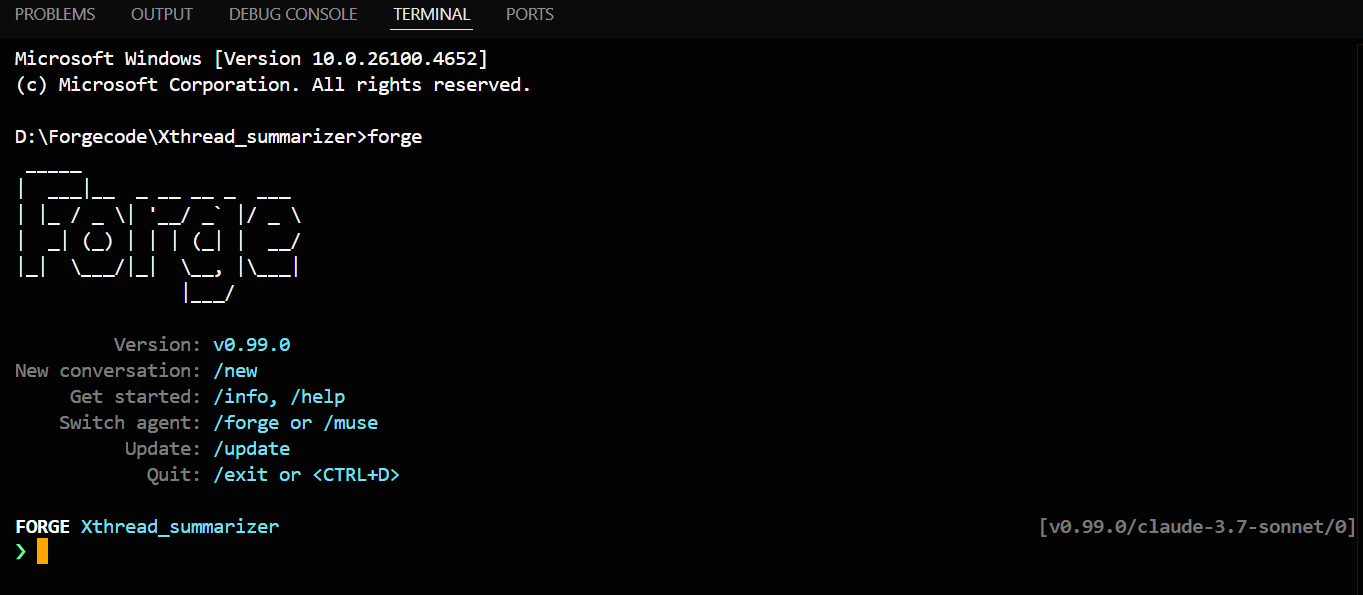
Task: Select the DEBUG CONSOLE tab
Action: 292,14
